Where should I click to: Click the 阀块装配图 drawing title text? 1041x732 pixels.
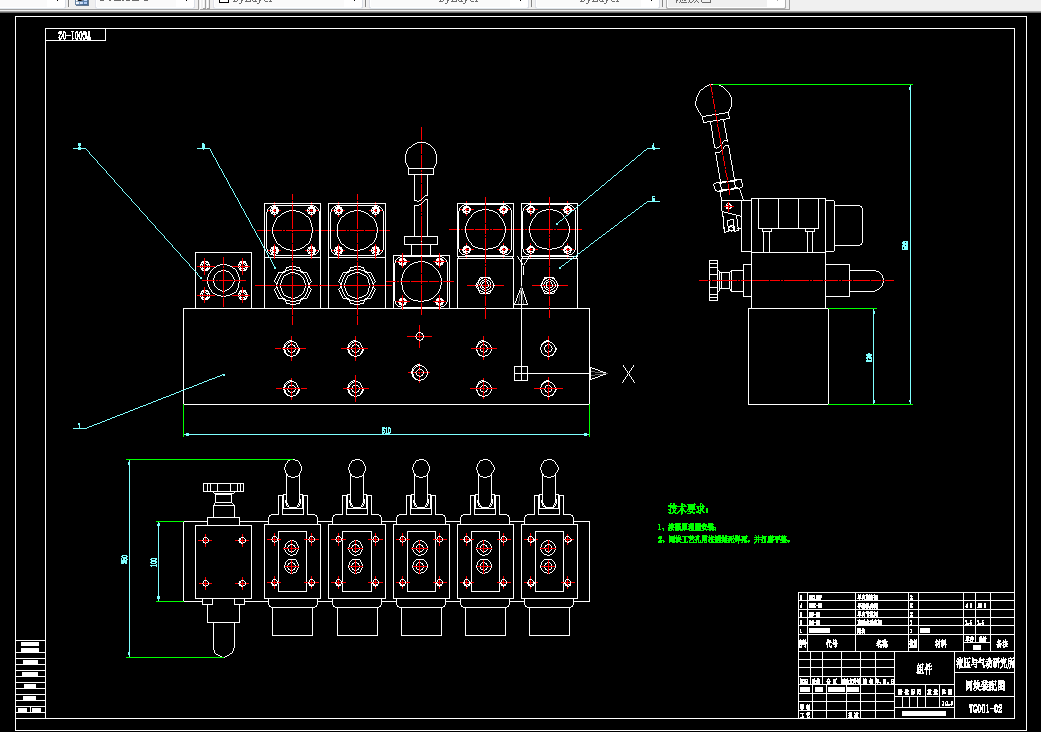tap(985, 686)
